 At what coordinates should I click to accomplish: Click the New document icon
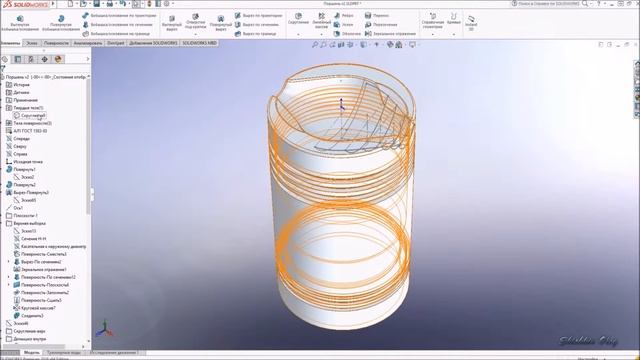(70, 4)
